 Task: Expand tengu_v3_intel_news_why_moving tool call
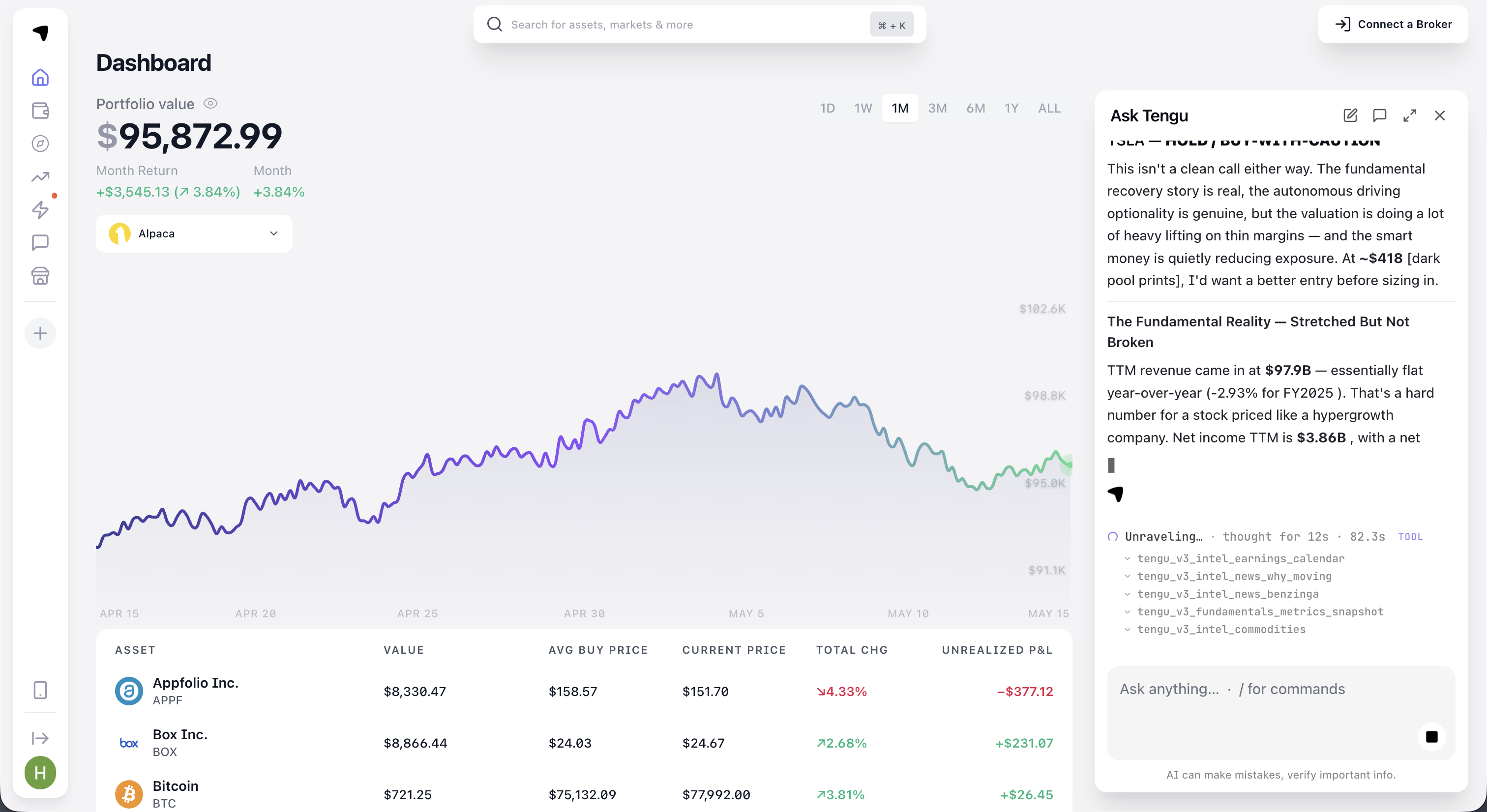tap(1228, 577)
